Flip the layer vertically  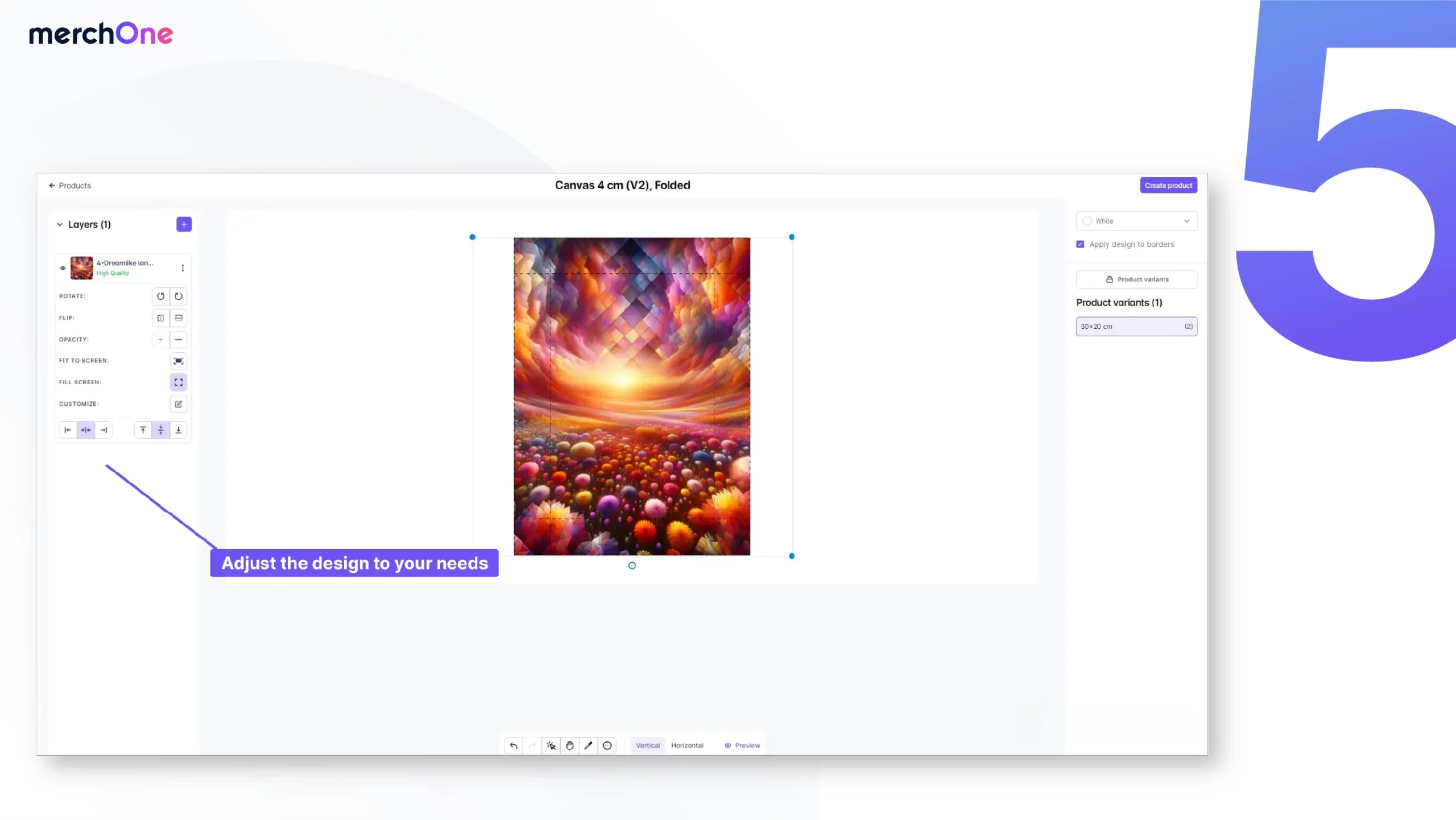179,318
